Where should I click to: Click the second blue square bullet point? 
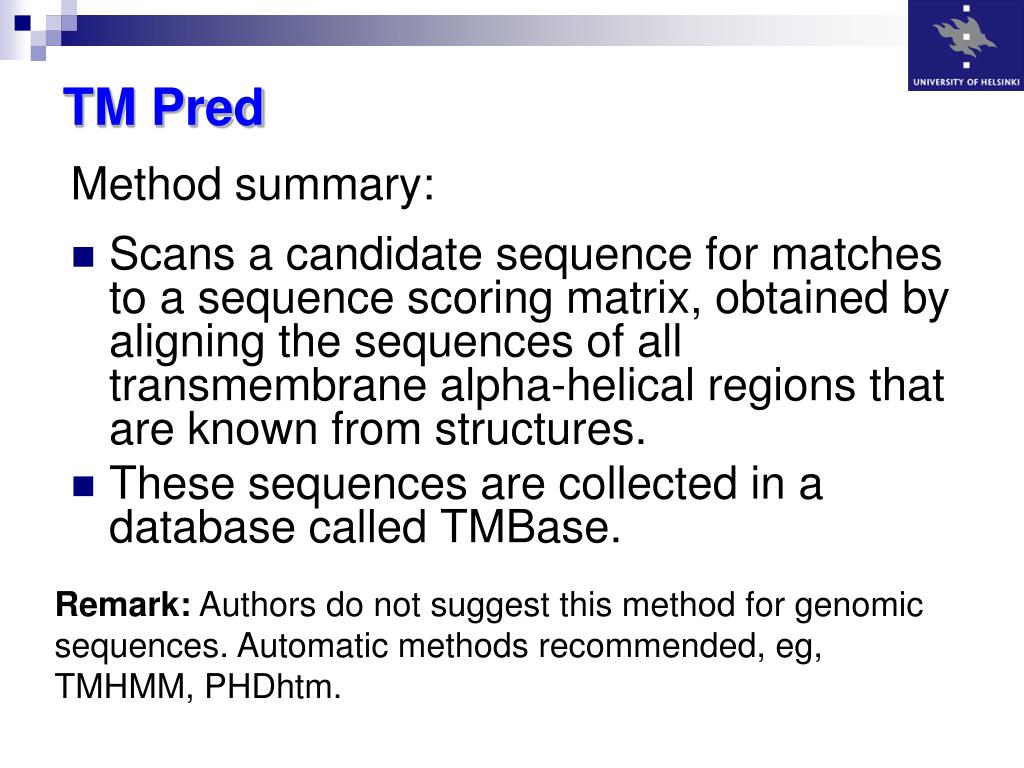[84, 486]
